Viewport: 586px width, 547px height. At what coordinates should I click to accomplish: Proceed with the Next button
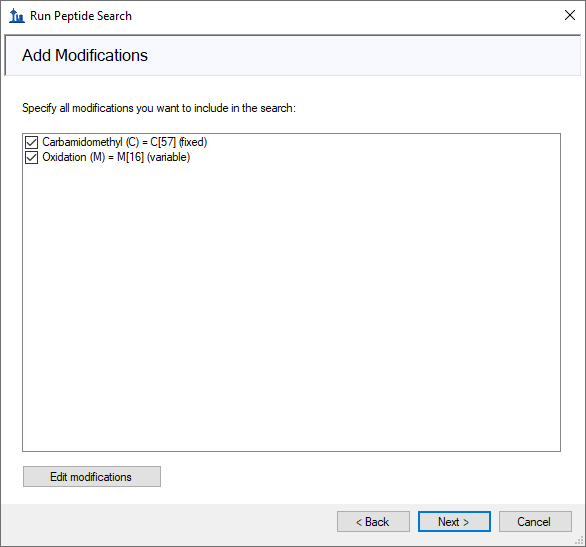tap(454, 521)
